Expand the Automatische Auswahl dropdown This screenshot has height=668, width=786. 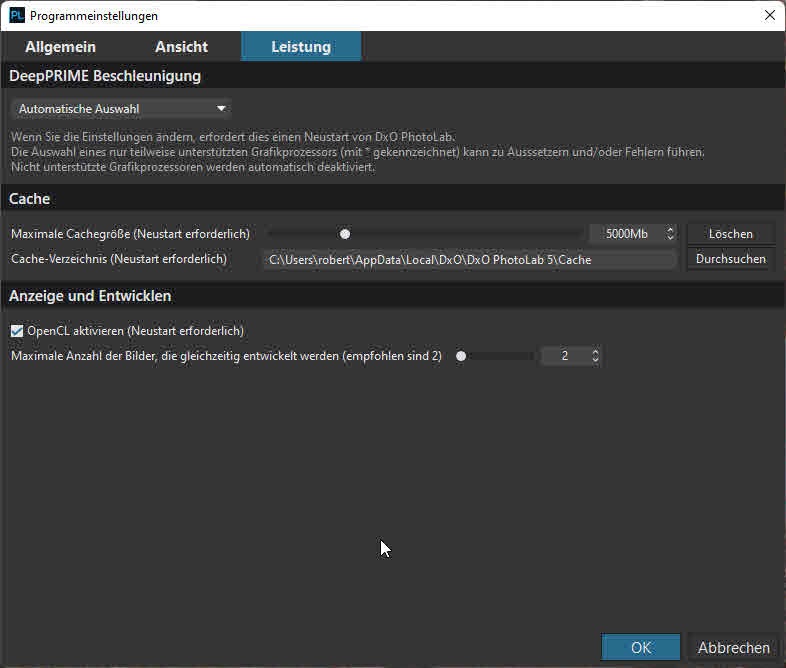click(x=121, y=108)
